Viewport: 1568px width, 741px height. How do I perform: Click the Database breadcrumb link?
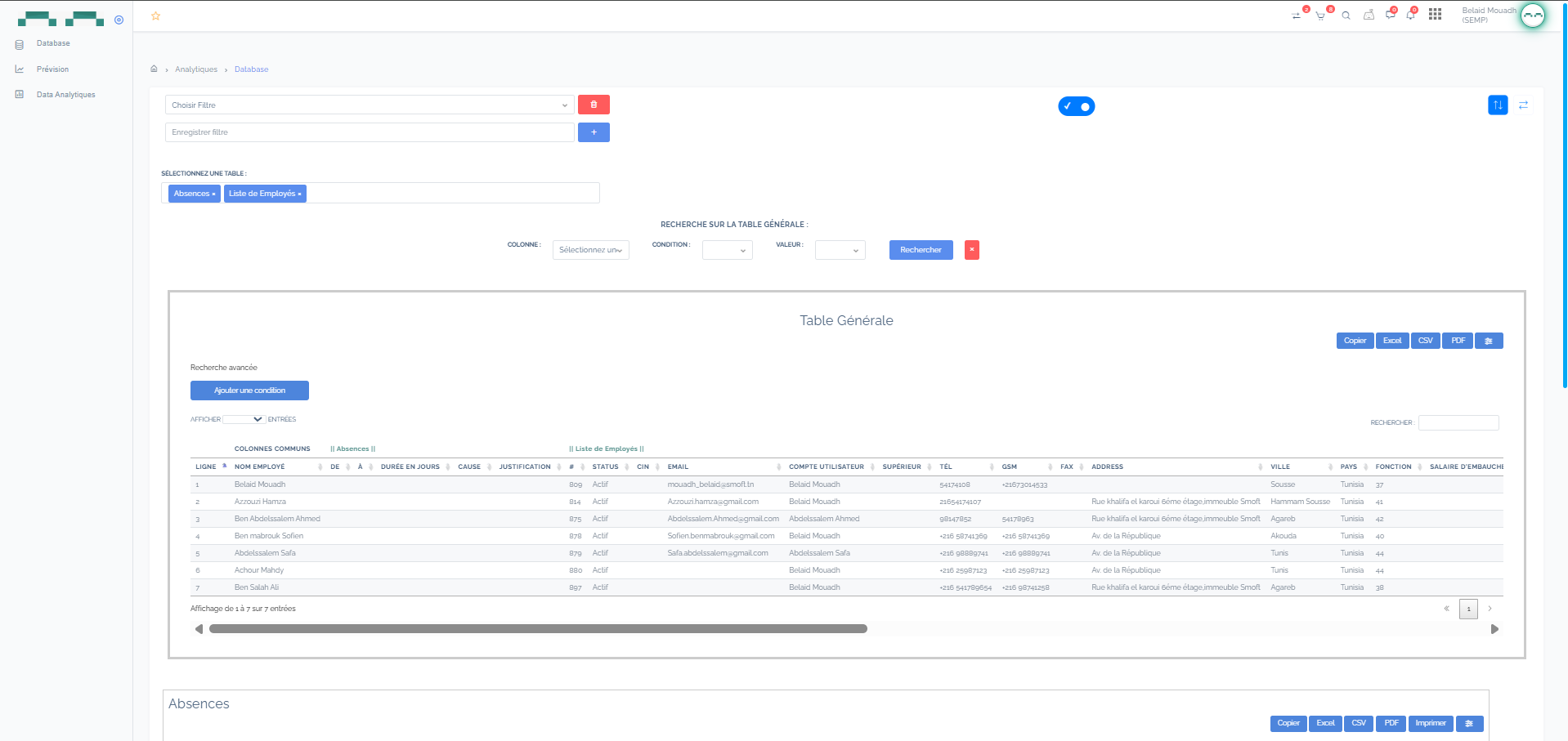[x=251, y=69]
